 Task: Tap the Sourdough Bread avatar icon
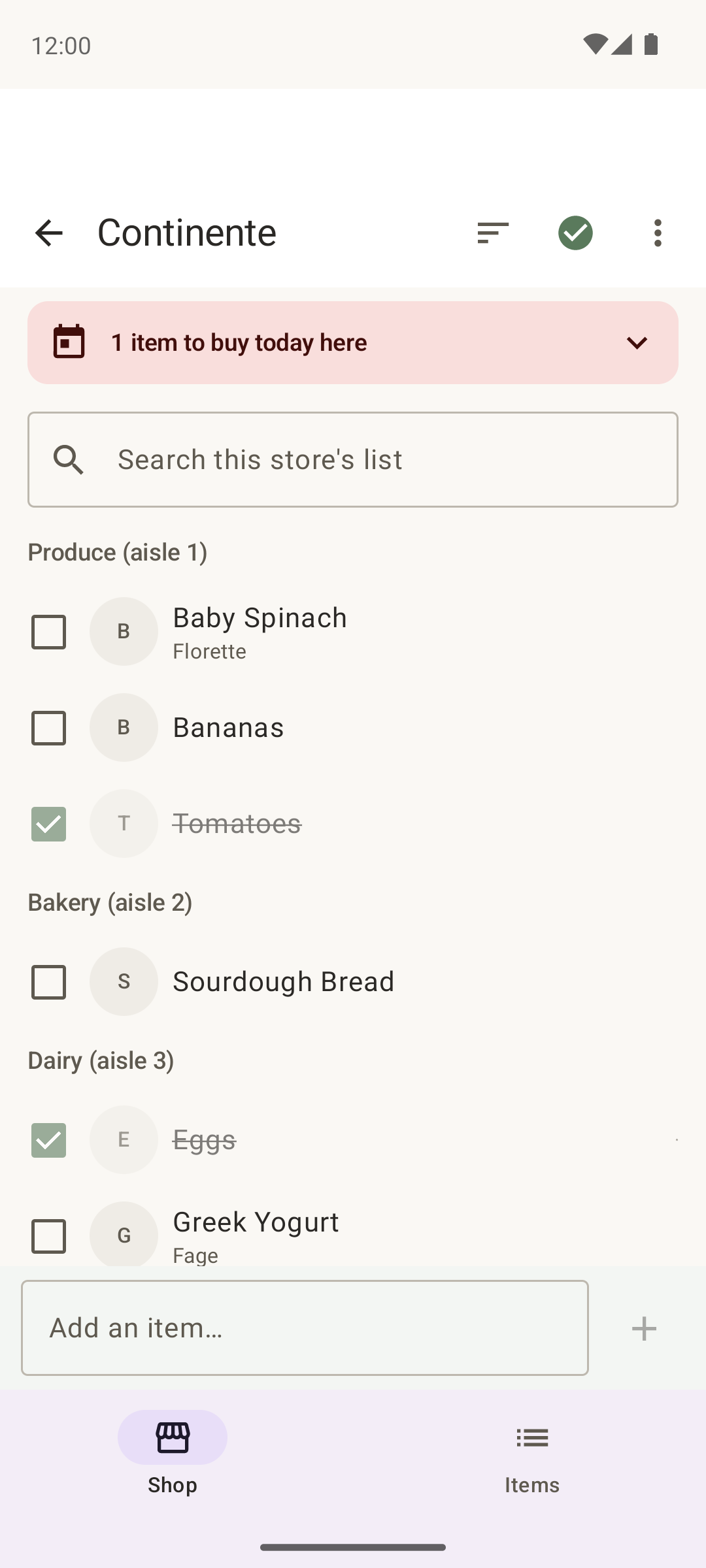tap(124, 982)
